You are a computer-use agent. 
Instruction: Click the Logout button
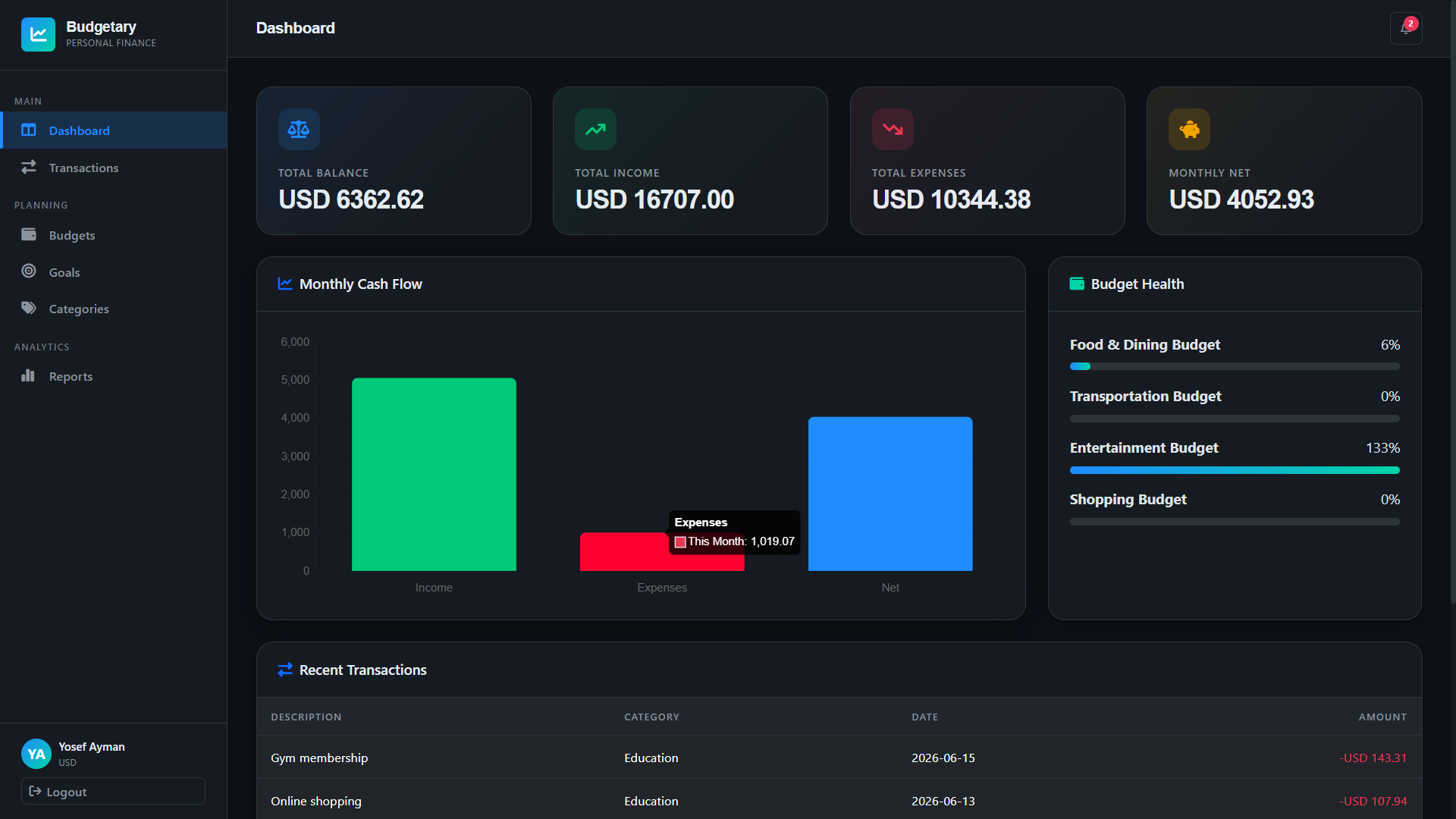point(113,791)
